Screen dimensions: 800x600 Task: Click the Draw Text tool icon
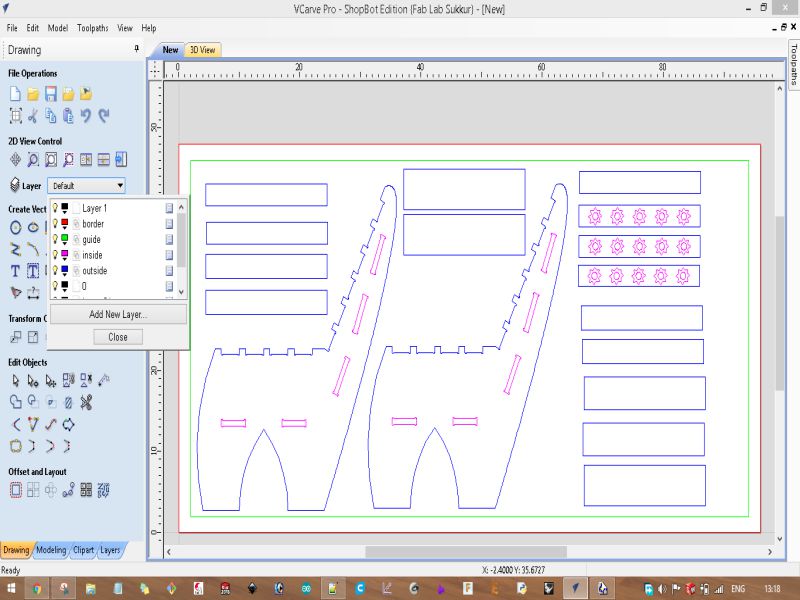coord(15,270)
